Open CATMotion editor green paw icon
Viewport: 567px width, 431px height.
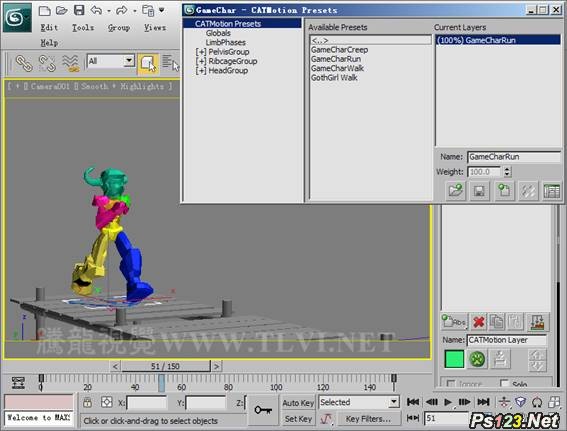[x=477, y=359]
